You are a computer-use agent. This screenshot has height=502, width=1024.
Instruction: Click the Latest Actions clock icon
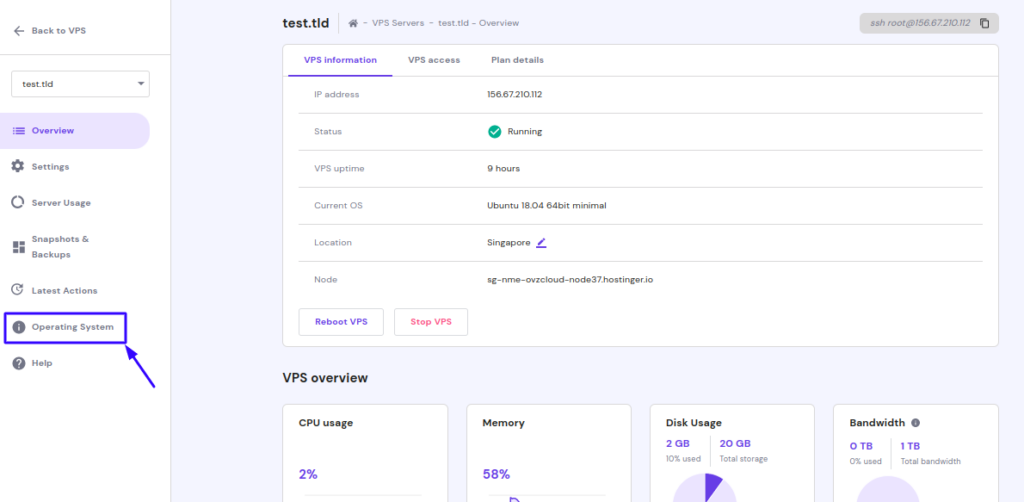coord(18,290)
